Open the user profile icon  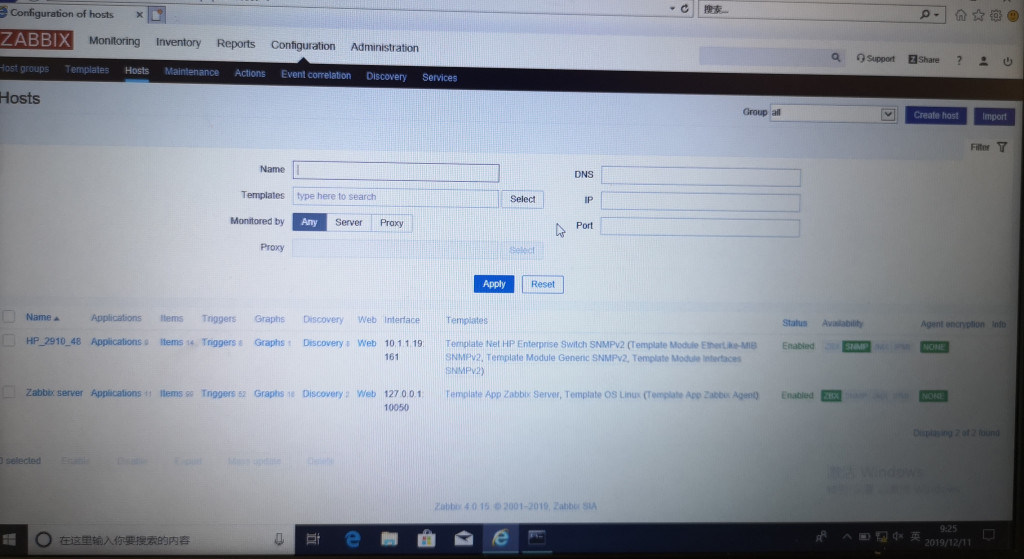pyautogui.click(x=983, y=61)
